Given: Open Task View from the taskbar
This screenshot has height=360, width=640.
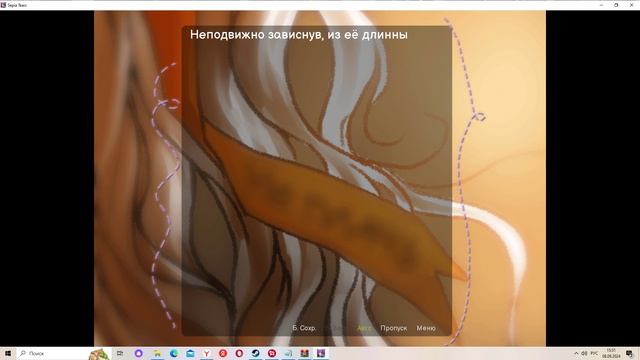Looking at the screenshot, I should tap(120, 353).
